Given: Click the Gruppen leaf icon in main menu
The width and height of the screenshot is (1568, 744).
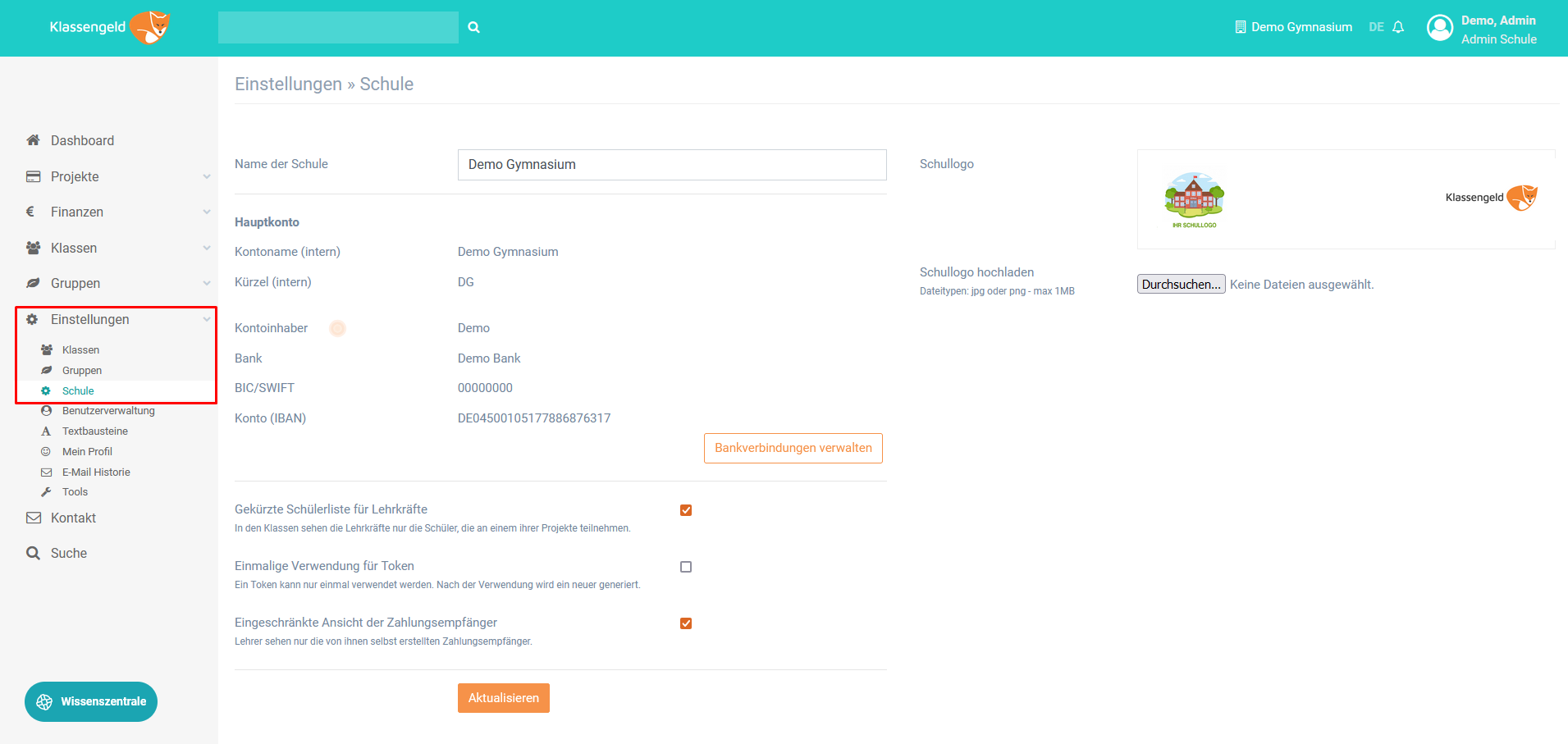Looking at the screenshot, I should point(34,283).
